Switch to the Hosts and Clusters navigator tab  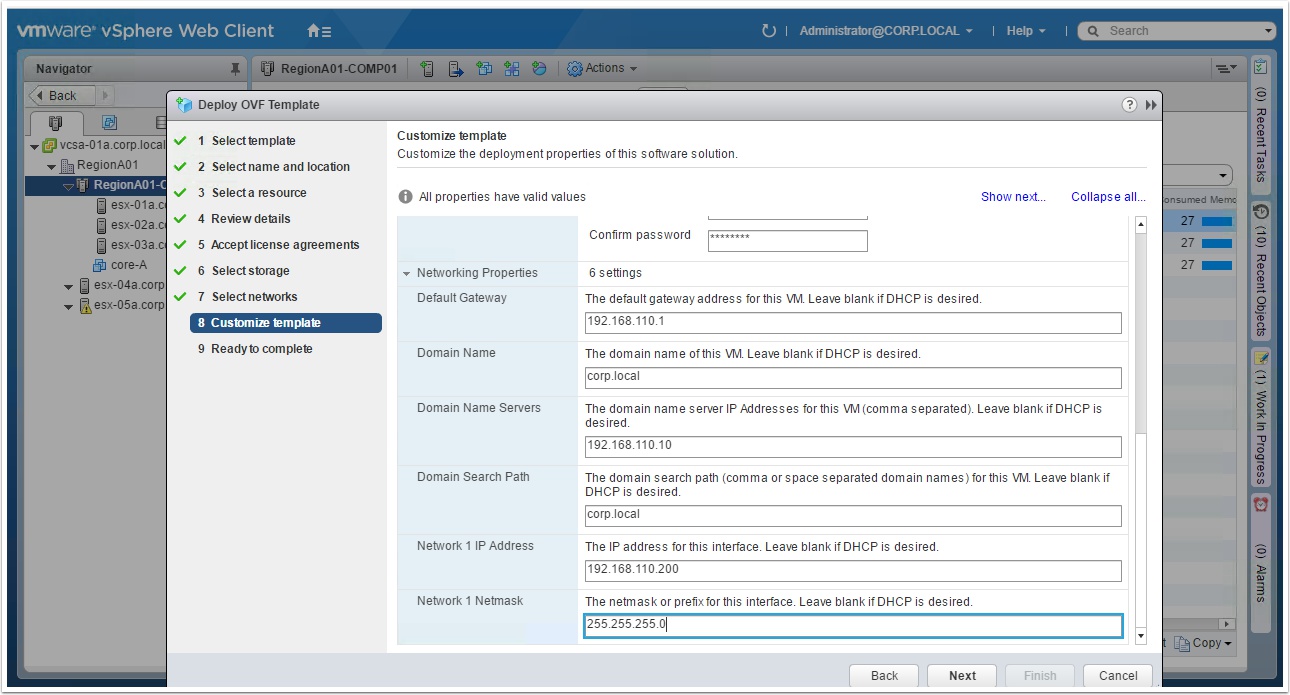[x=56, y=123]
